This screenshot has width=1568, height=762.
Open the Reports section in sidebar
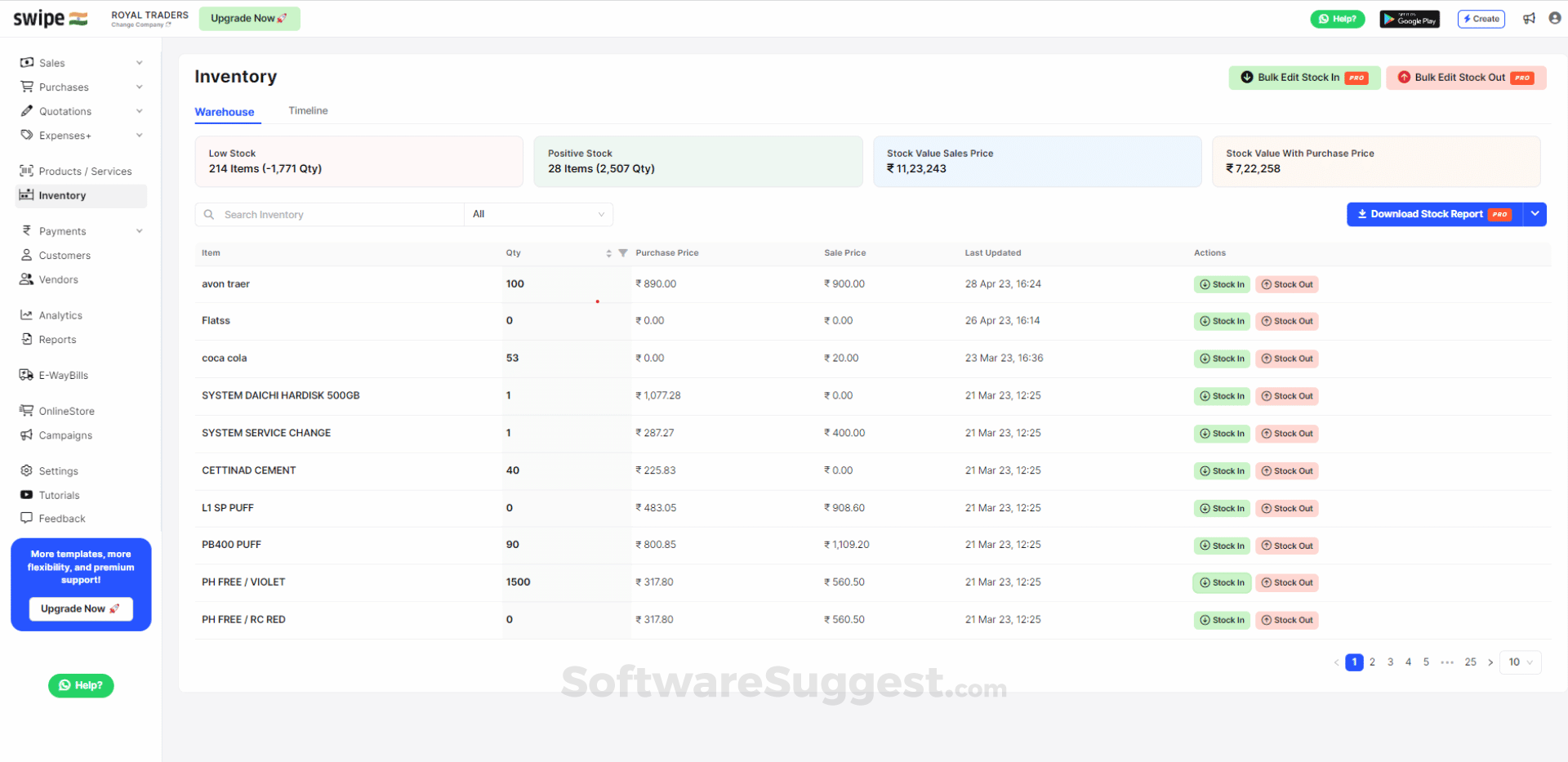pyautogui.click(x=56, y=339)
